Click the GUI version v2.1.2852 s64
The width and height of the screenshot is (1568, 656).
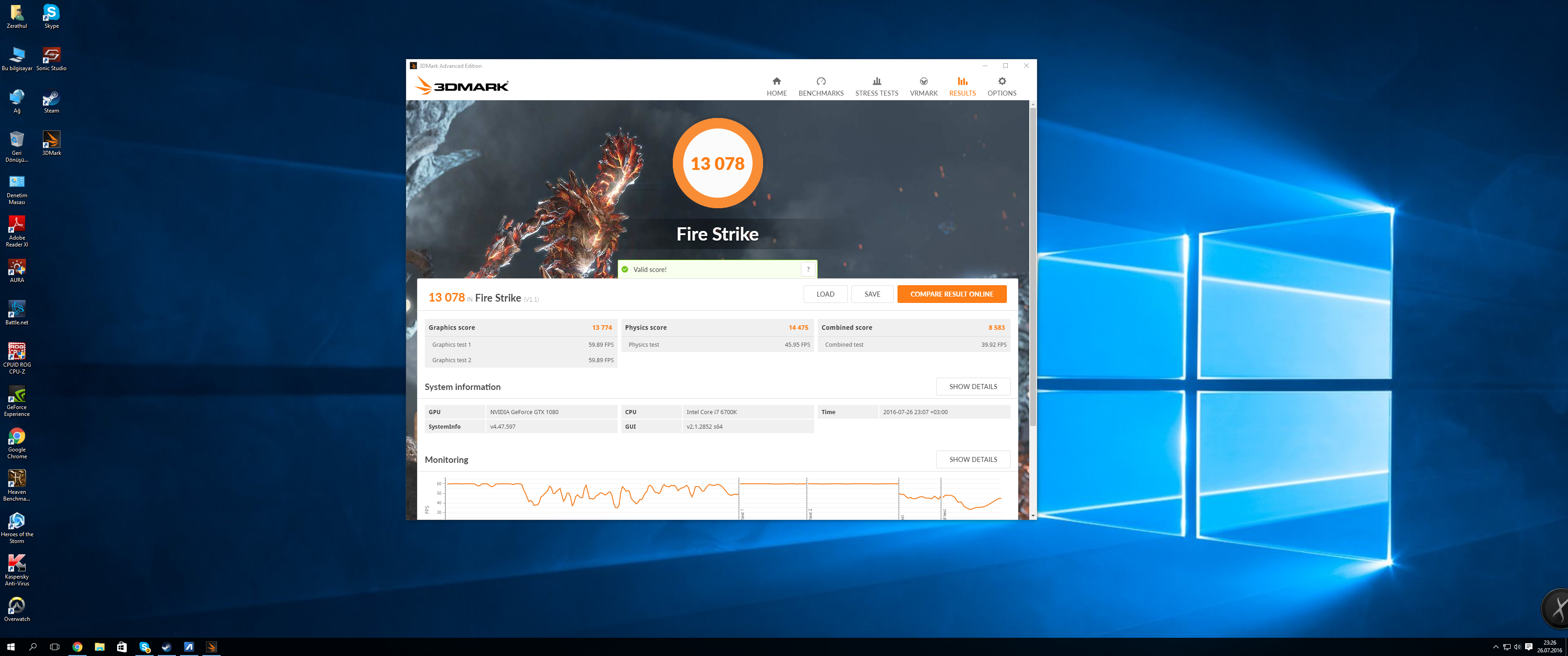click(704, 426)
